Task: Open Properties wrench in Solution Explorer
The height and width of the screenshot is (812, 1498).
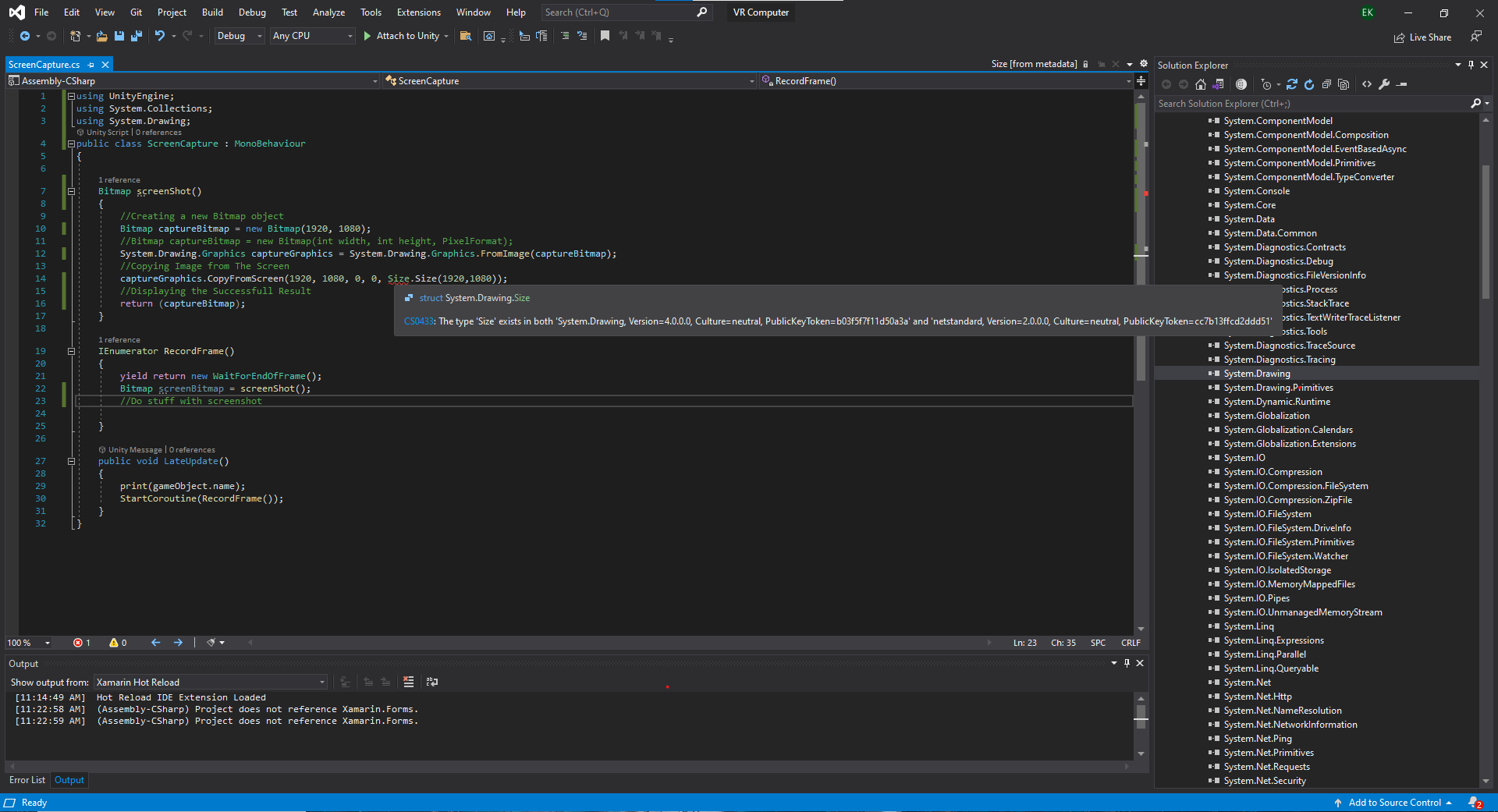Action: click(1384, 84)
